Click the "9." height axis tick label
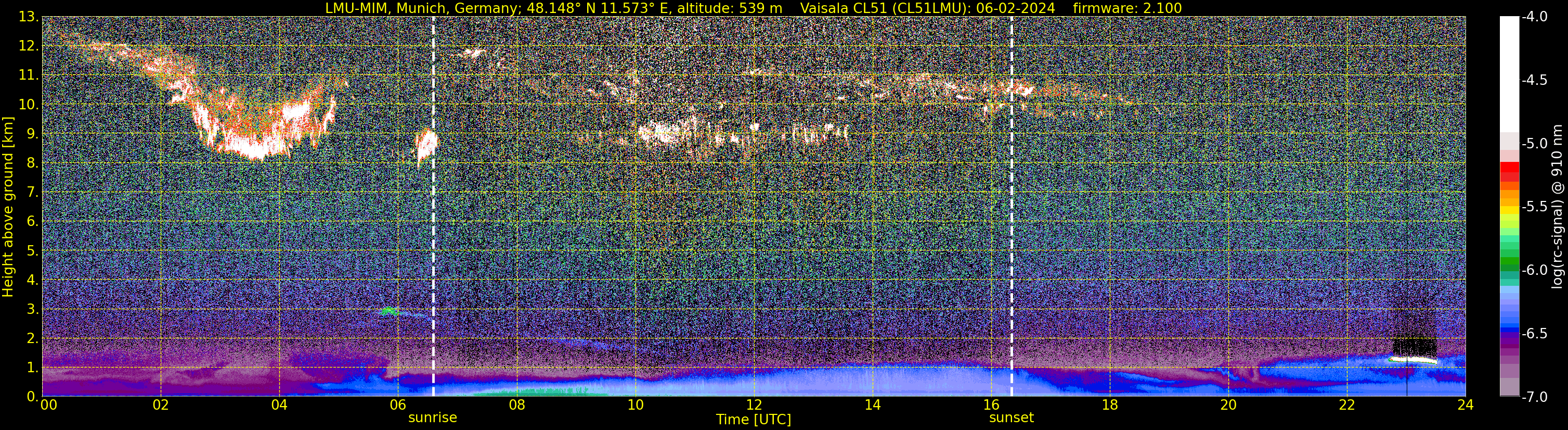Viewport: 1568px width, 430px height. pos(32,134)
